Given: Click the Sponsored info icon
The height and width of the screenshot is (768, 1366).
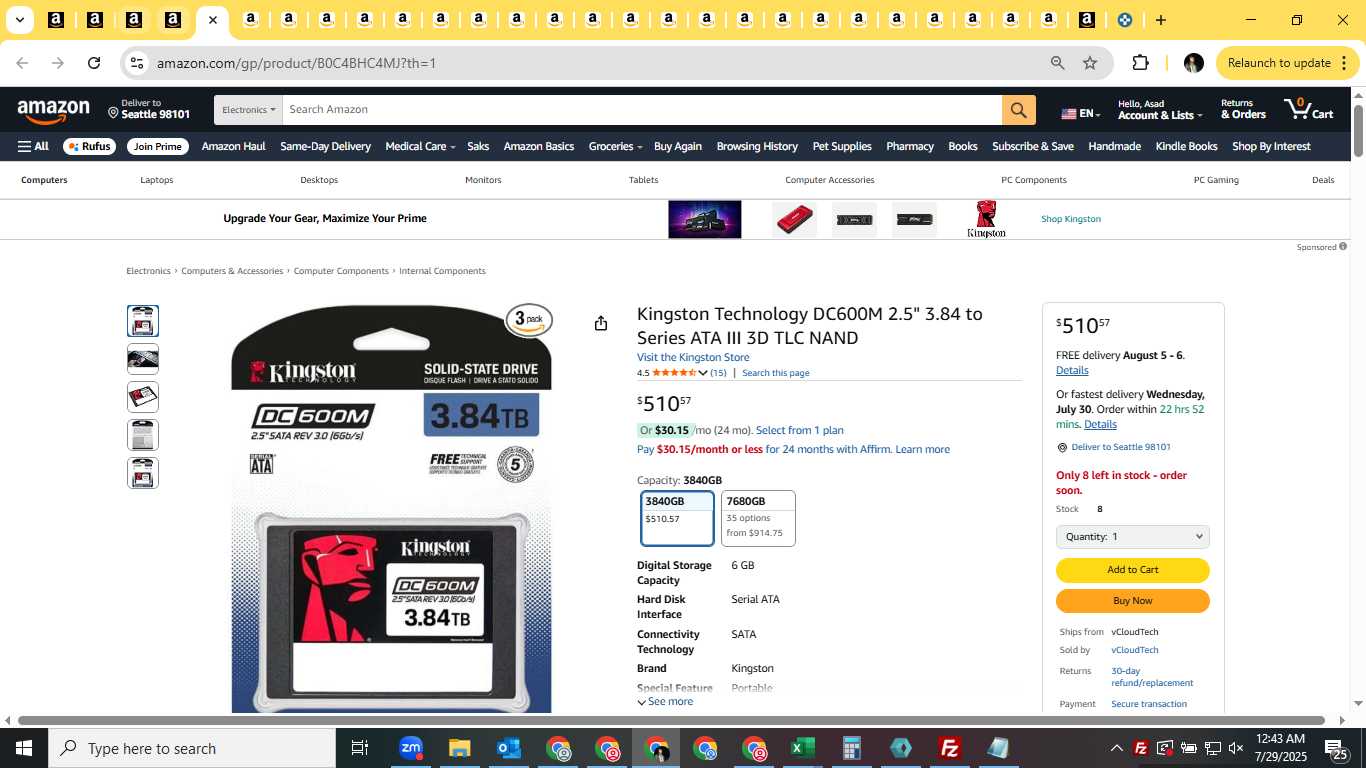Looking at the screenshot, I should pyautogui.click(x=1343, y=246).
